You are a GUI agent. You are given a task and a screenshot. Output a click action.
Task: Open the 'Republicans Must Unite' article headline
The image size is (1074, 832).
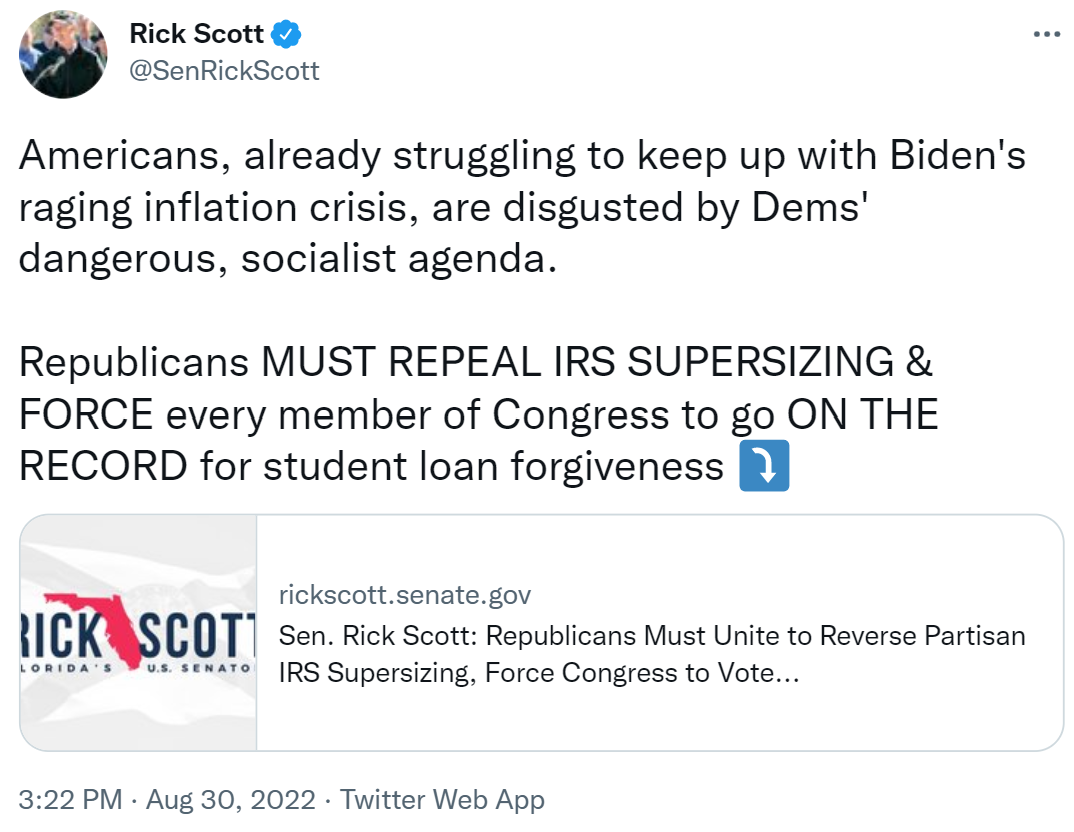[x=652, y=654]
